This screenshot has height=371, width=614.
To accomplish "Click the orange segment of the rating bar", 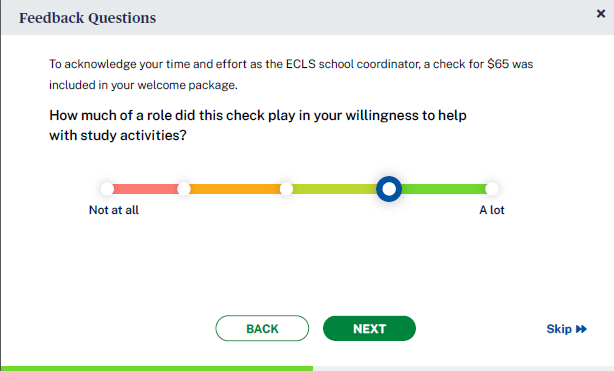I will [x=235, y=189].
